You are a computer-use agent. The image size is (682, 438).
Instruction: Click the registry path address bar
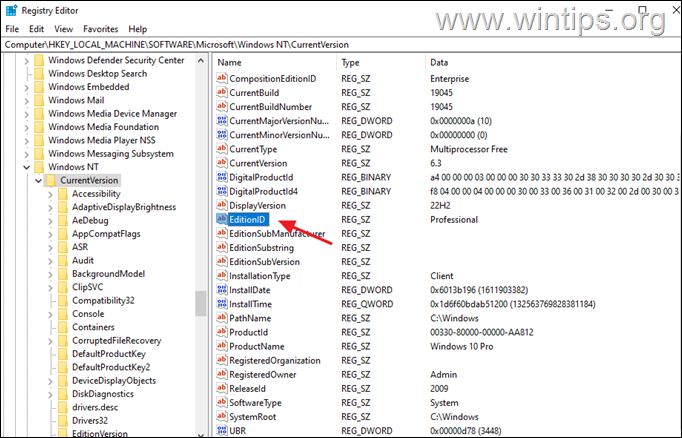(341, 44)
